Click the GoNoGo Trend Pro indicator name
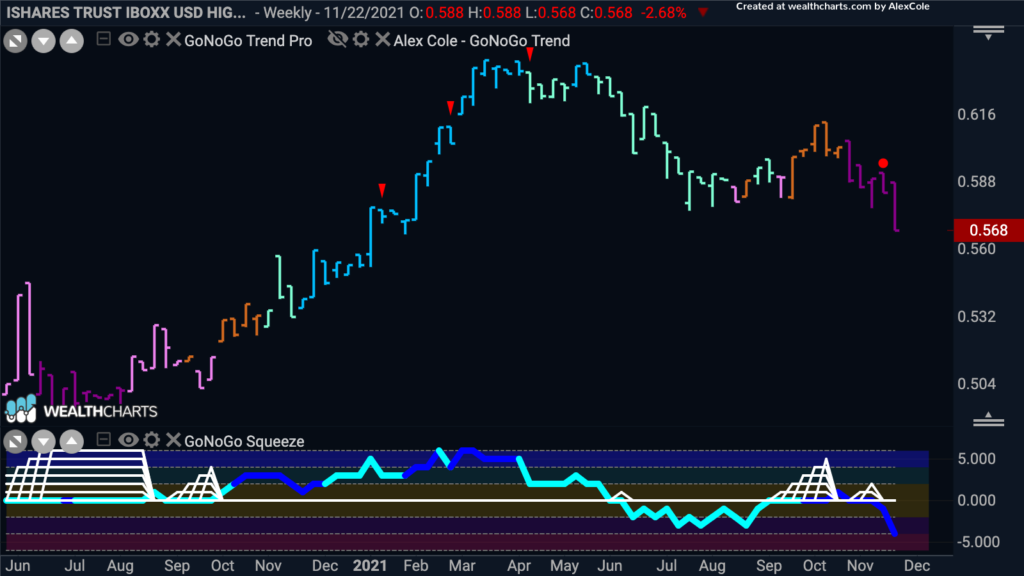Screen dimensions: 1024x576 pos(248,40)
